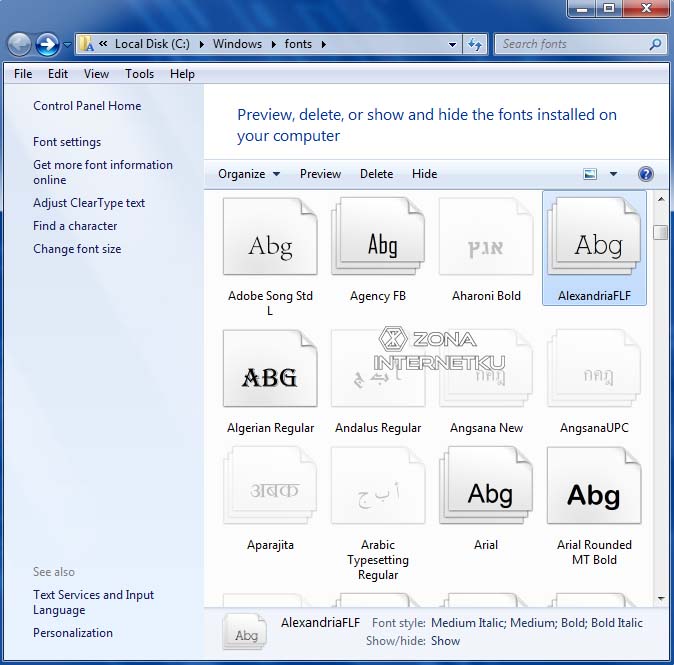Open Change font size link

pyautogui.click(x=77, y=249)
